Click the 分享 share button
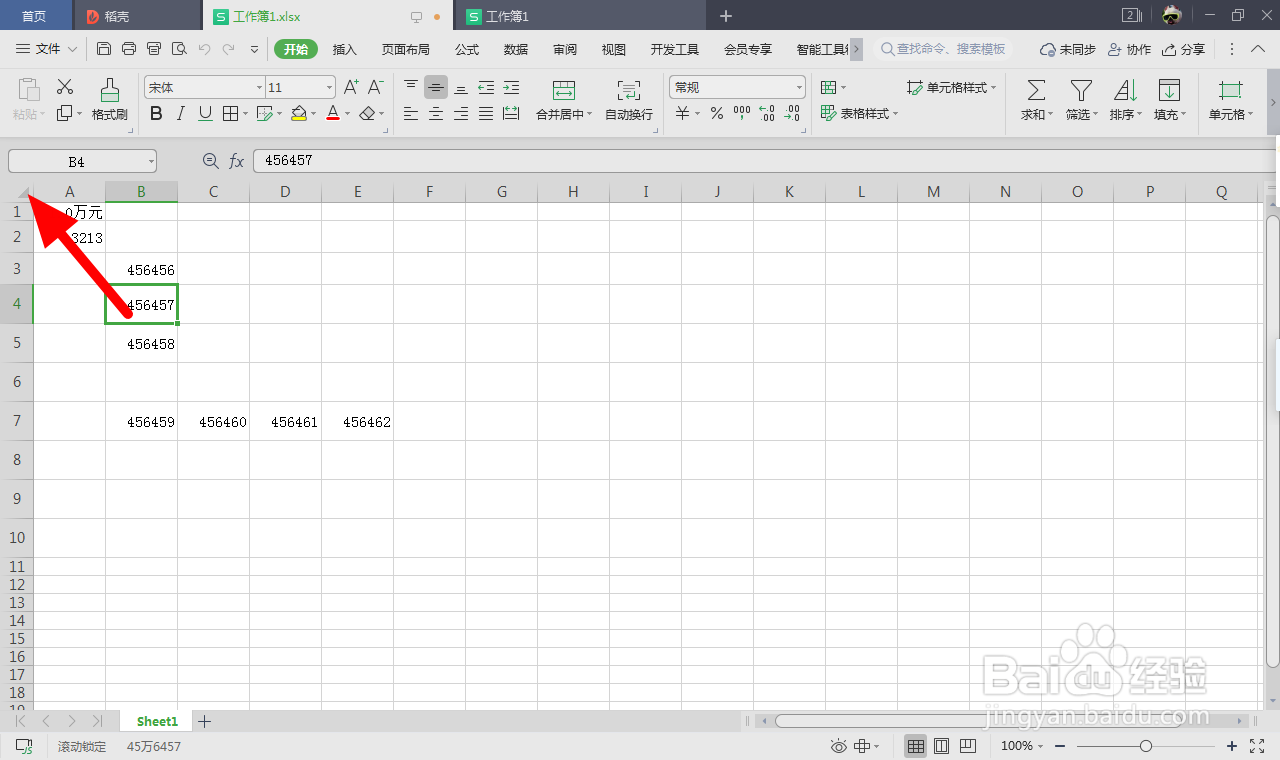Viewport: 1280px width, 760px height. [x=1183, y=49]
